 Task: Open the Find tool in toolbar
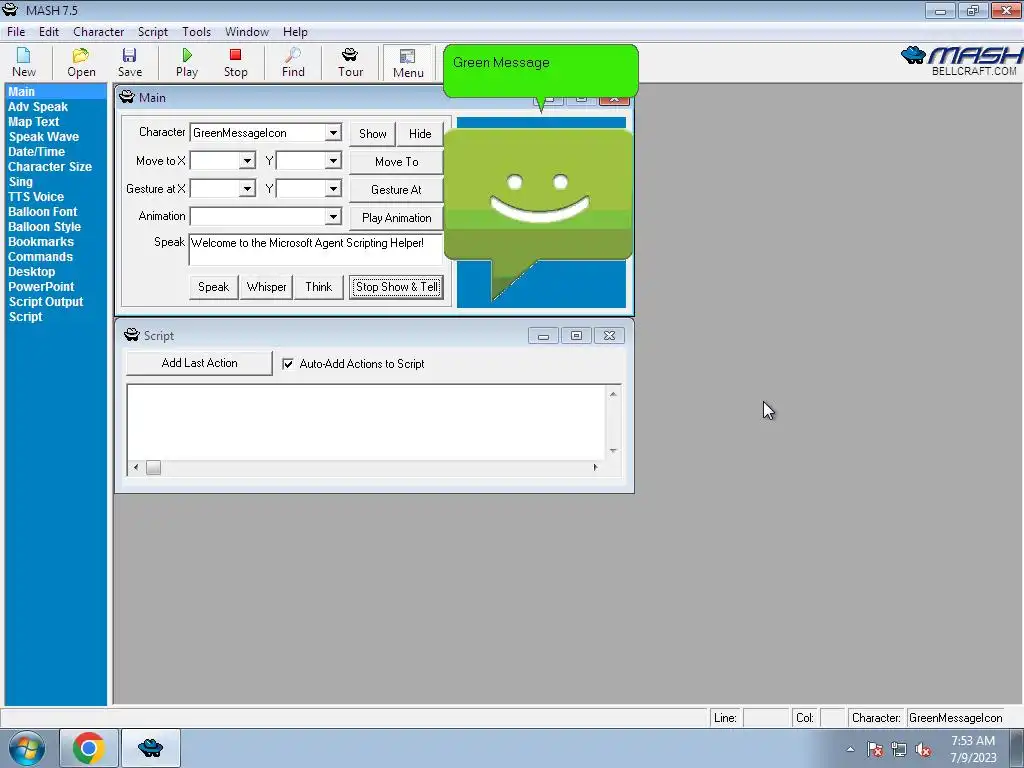point(293,63)
